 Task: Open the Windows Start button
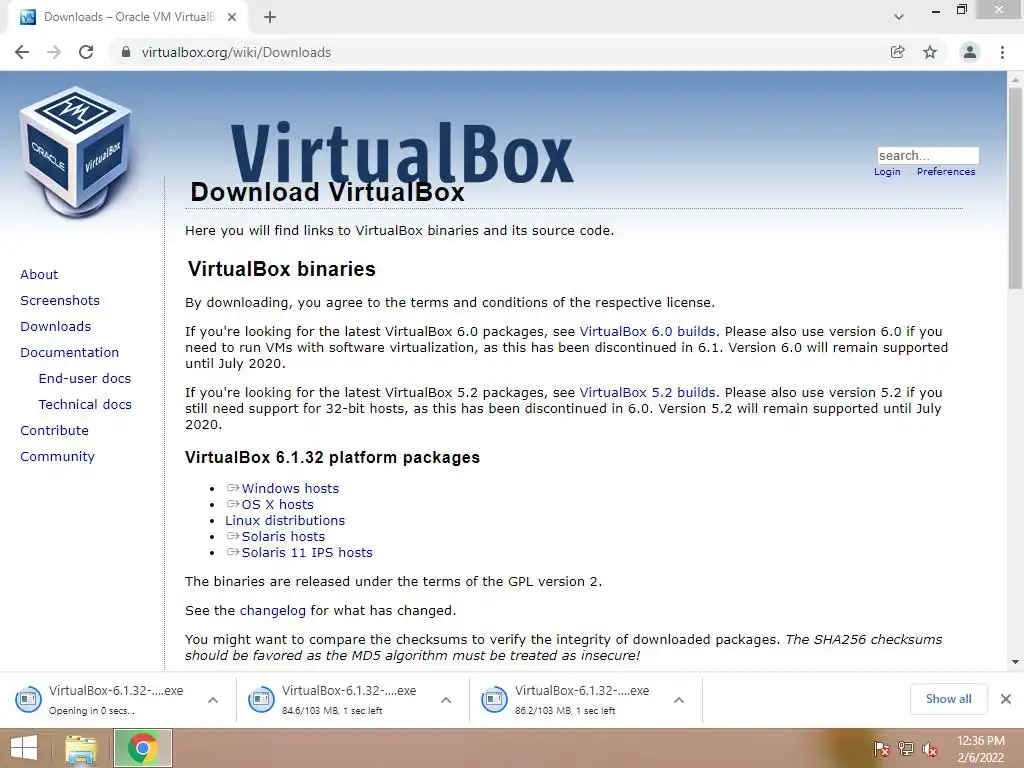[x=24, y=748]
